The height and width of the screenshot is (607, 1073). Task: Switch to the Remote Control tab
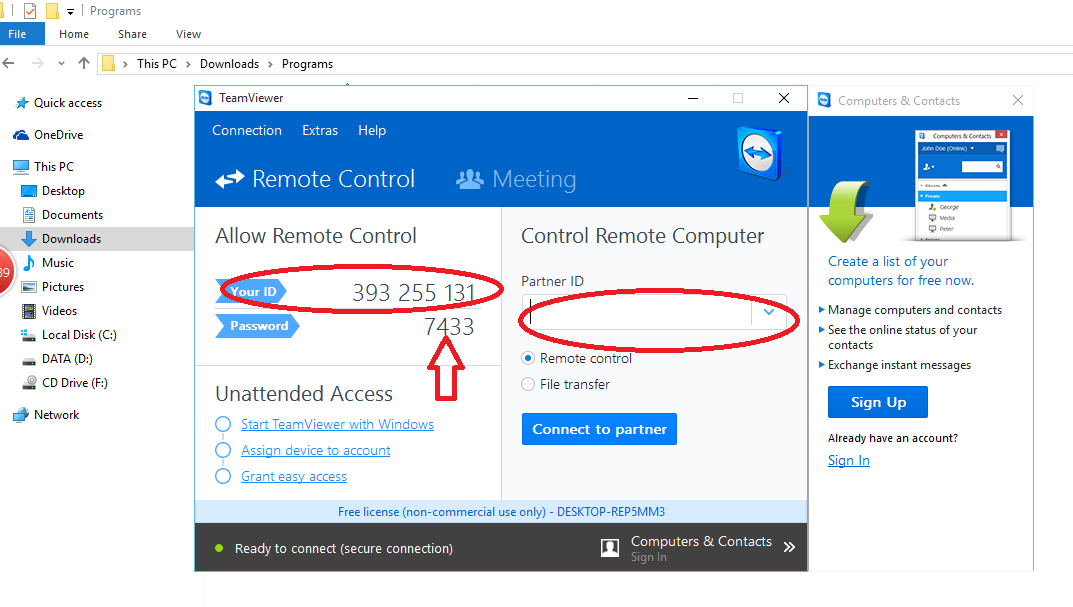tap(315, 179)
